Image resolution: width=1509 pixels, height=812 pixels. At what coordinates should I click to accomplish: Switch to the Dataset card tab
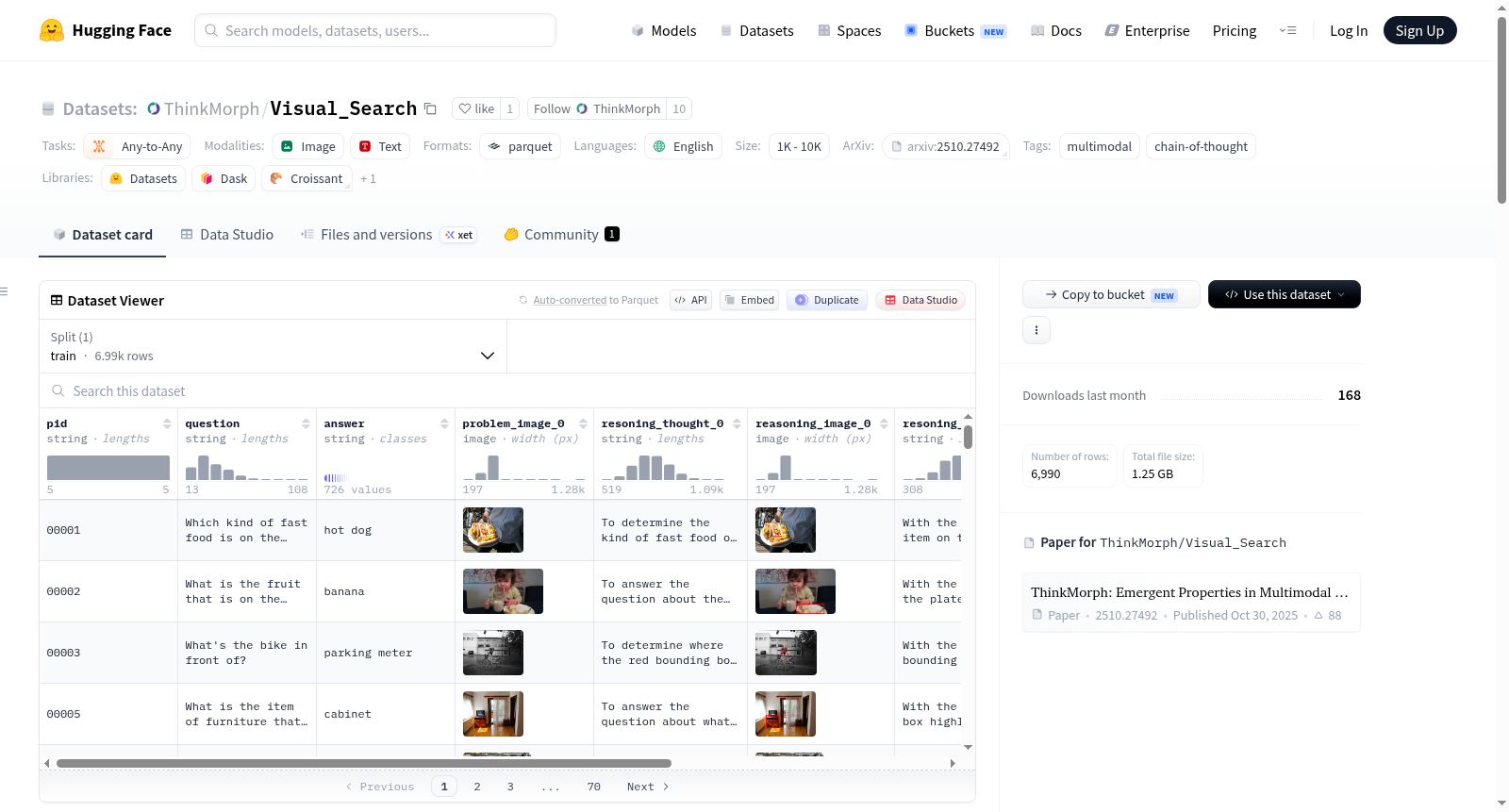pos(102,234)
